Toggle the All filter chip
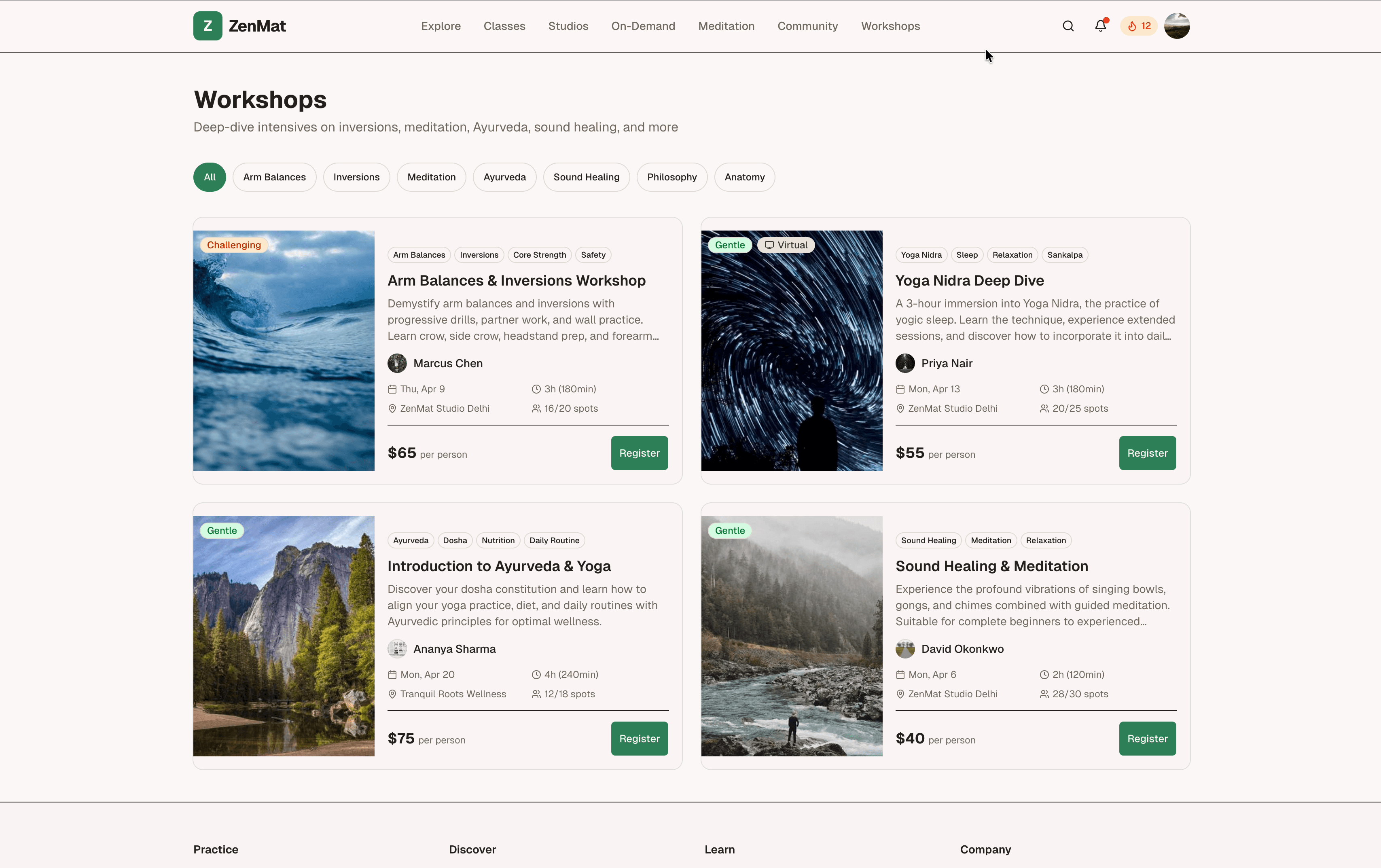This screenshot has width=1381, height=868. [x=209, y=177]
